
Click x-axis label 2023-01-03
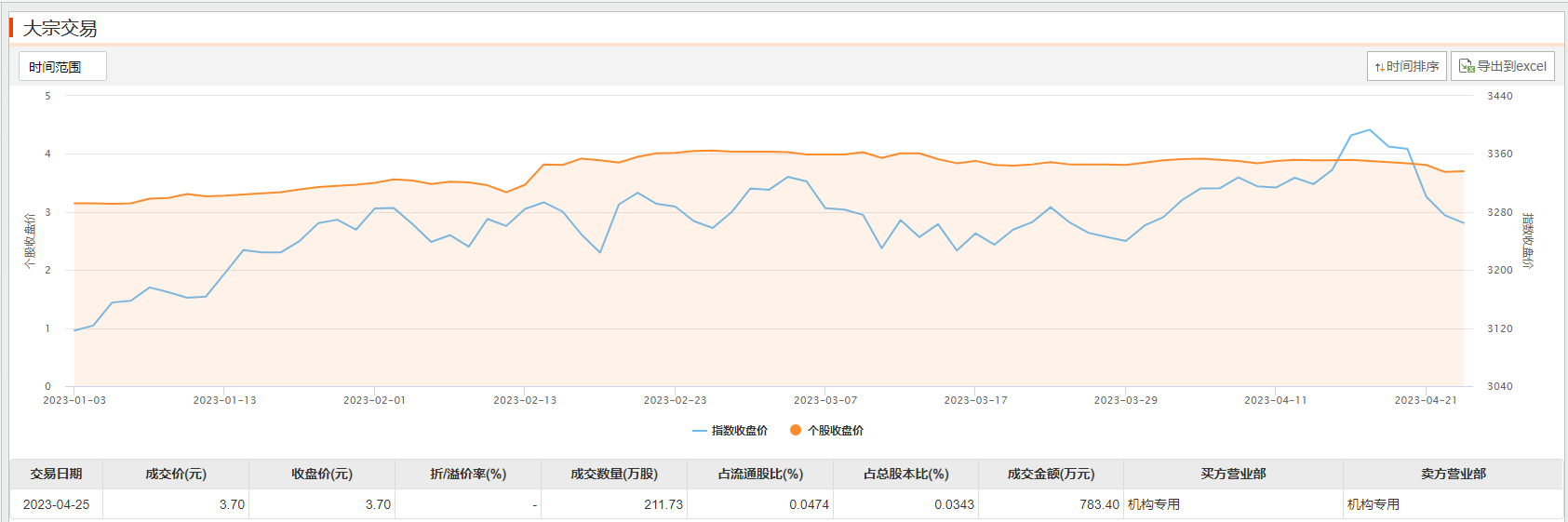coord(74,400)
